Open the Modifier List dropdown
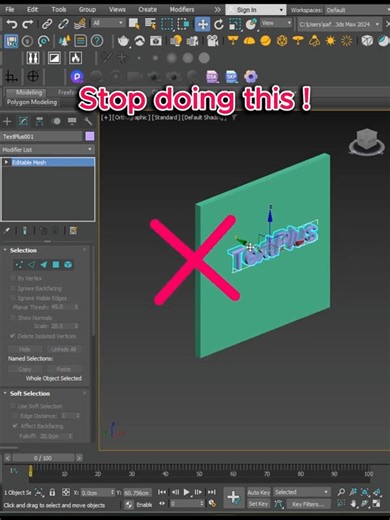 47,150
